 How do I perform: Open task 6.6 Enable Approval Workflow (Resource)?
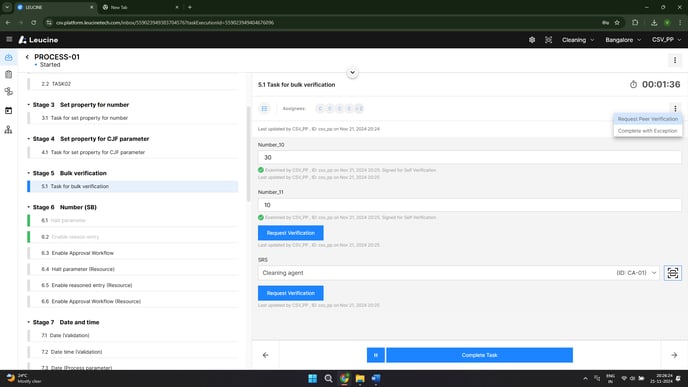pyautogui.click(x=133, y=301)
